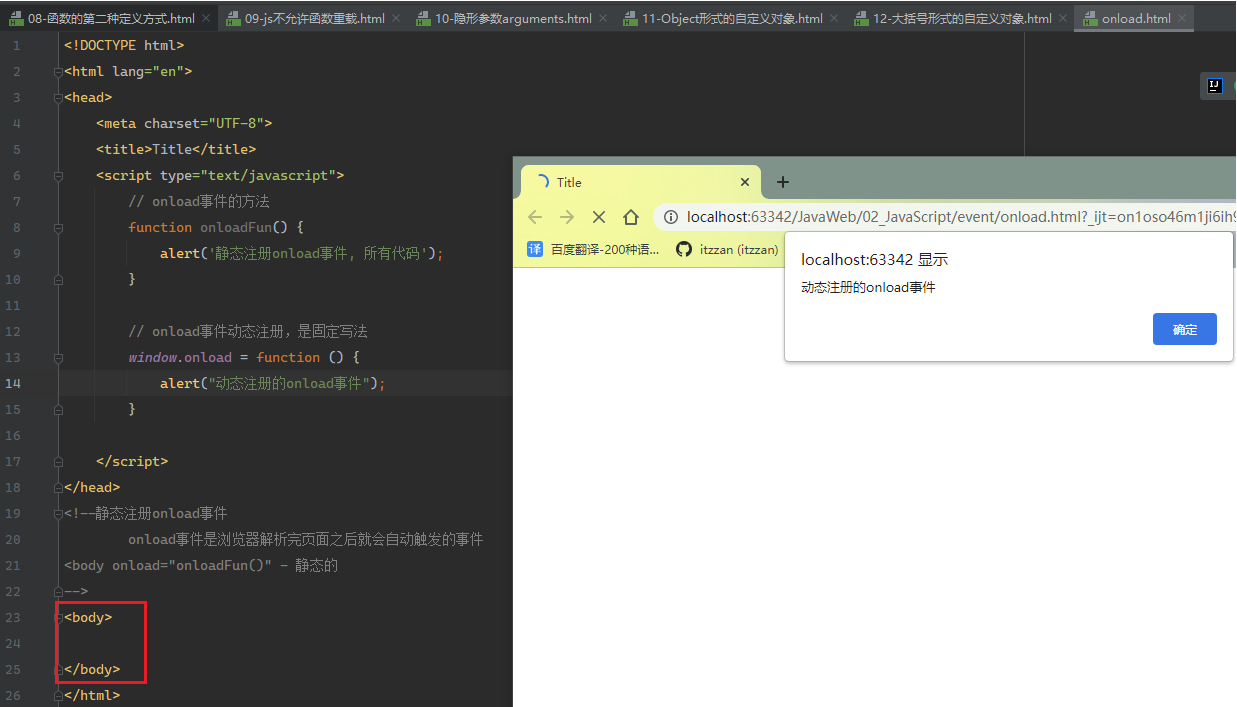The image size is (1237, 707).
Task: Click fold marker beside closing html tag
Action: point(58,696)
